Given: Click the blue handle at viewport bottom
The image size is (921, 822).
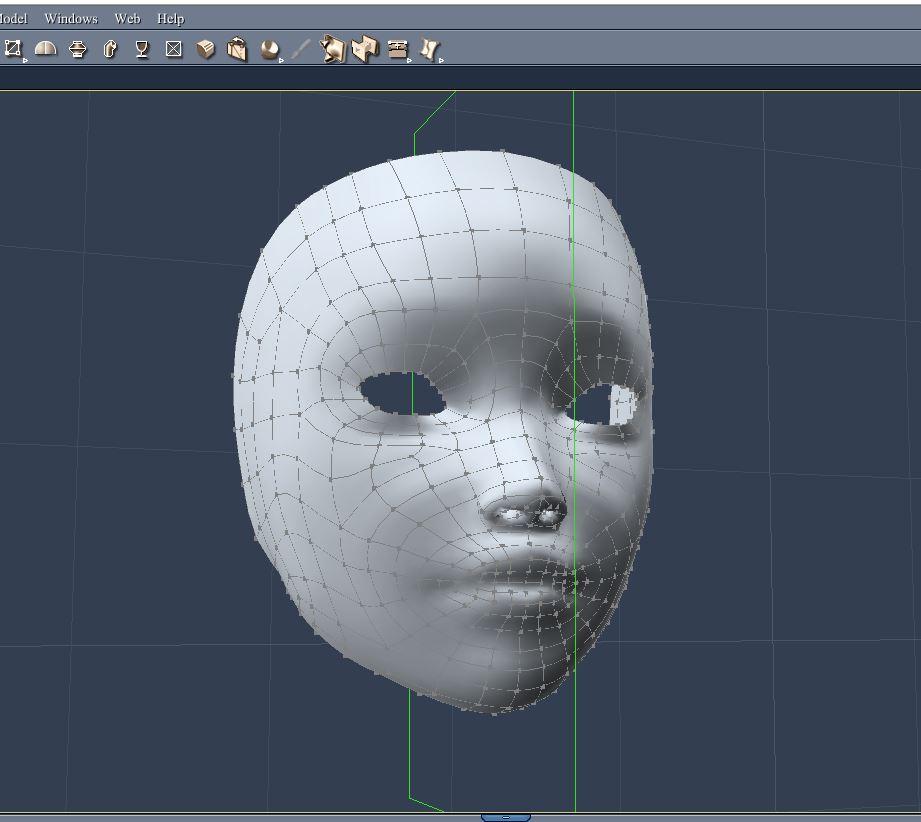Looking at the screenshot, I should (x=506, y=817).
